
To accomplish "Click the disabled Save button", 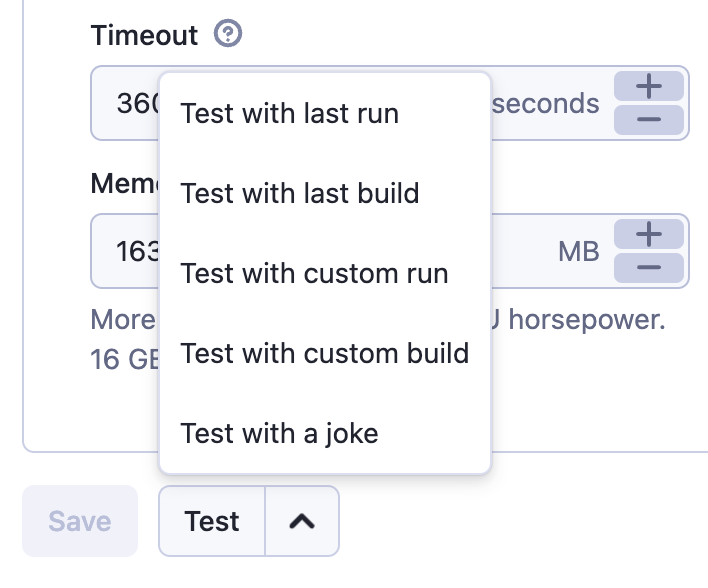I will point(80,521).
